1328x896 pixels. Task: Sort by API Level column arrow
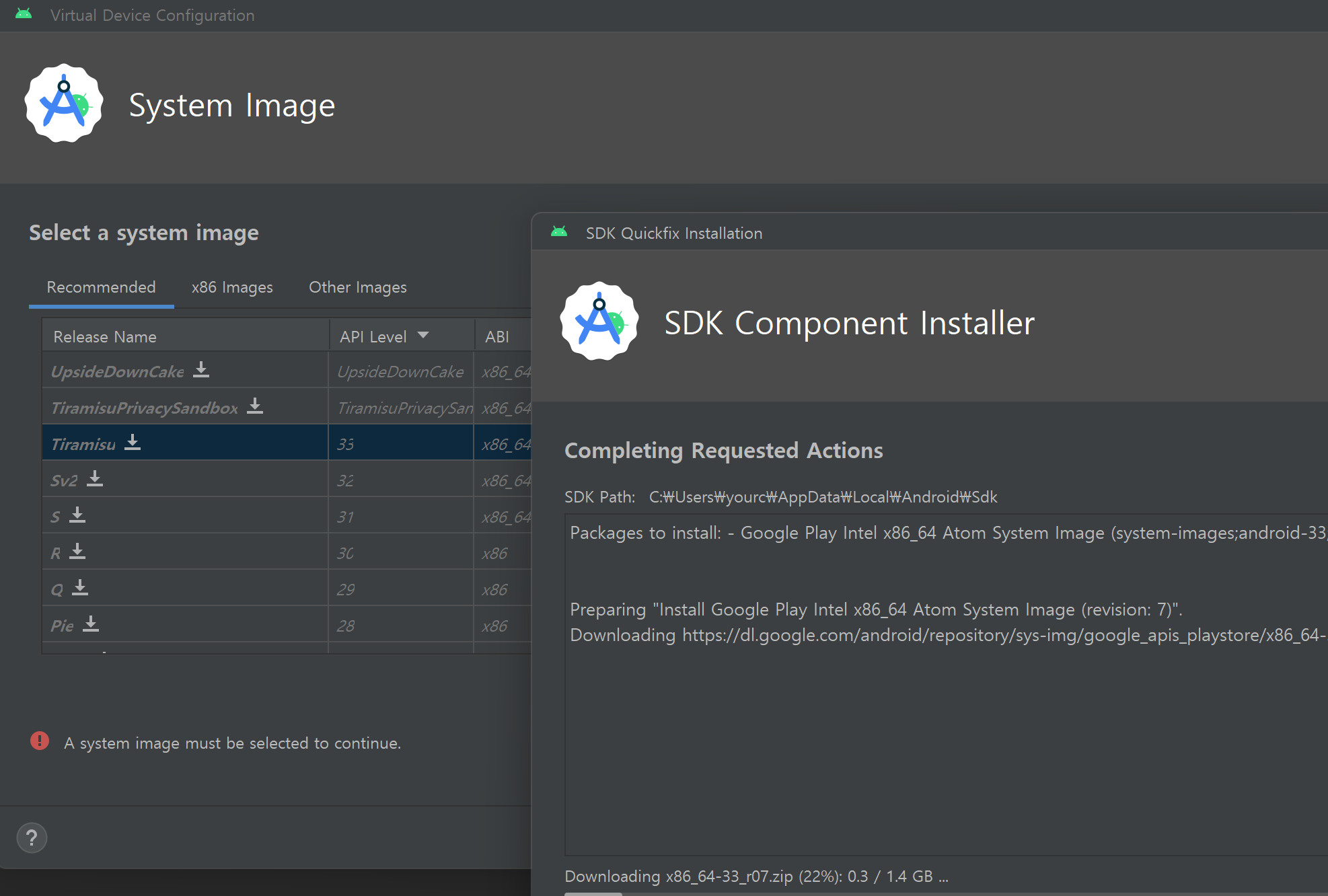coord(423,336)
